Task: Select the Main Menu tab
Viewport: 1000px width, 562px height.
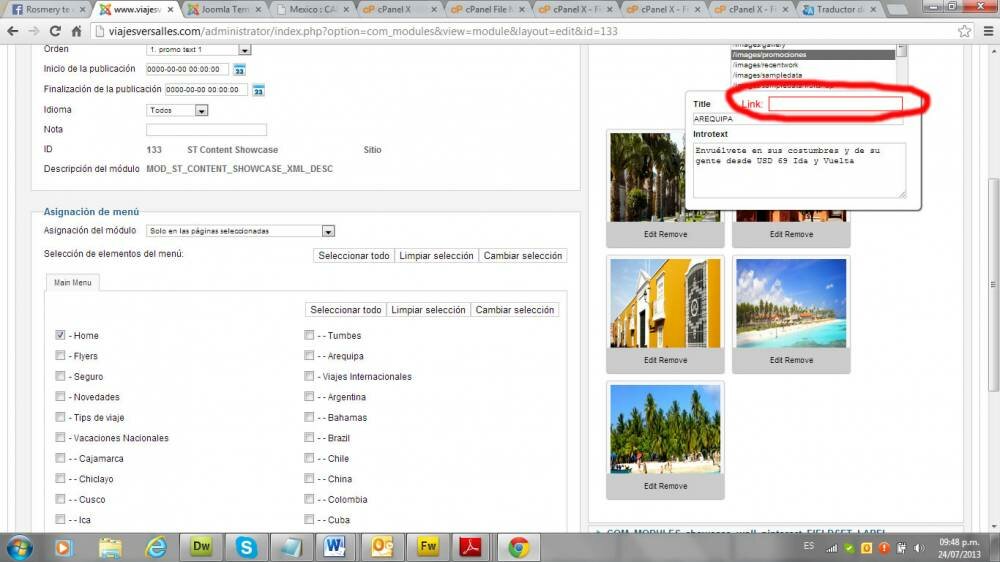Action: 72,283
